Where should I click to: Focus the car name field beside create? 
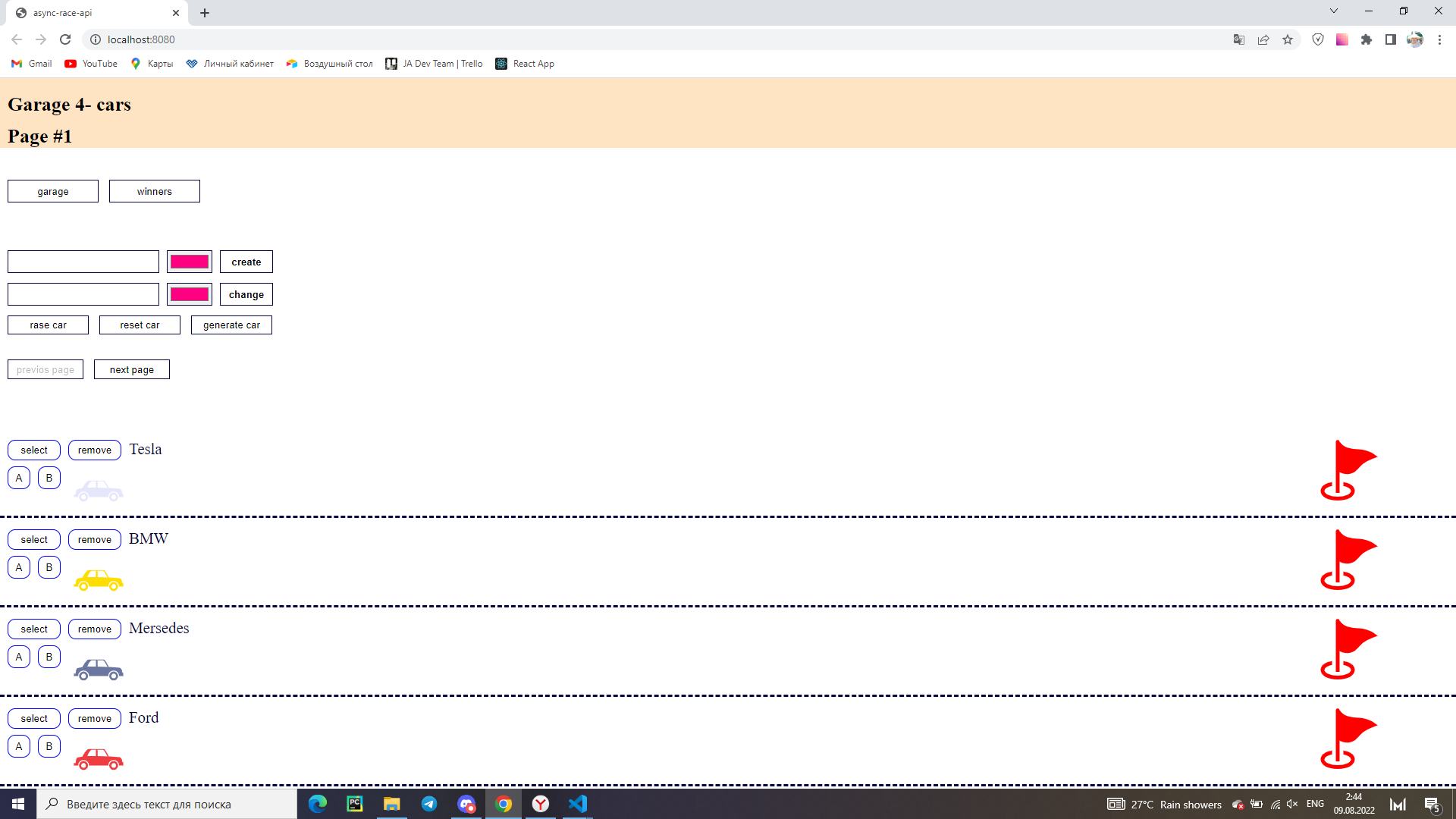point(83,262)
